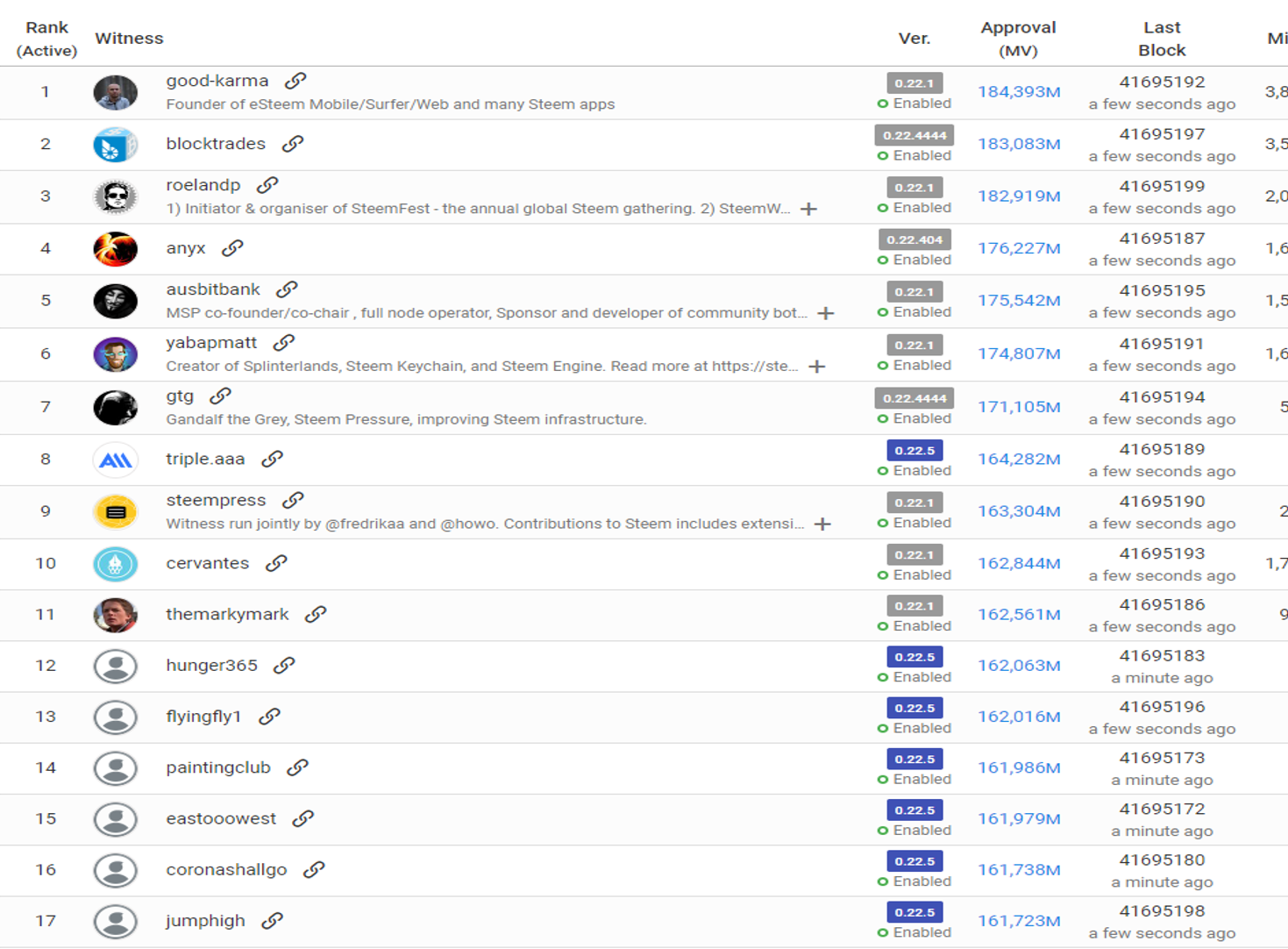
Task: Click the Last Block column header
Action: click(1162, 39)
